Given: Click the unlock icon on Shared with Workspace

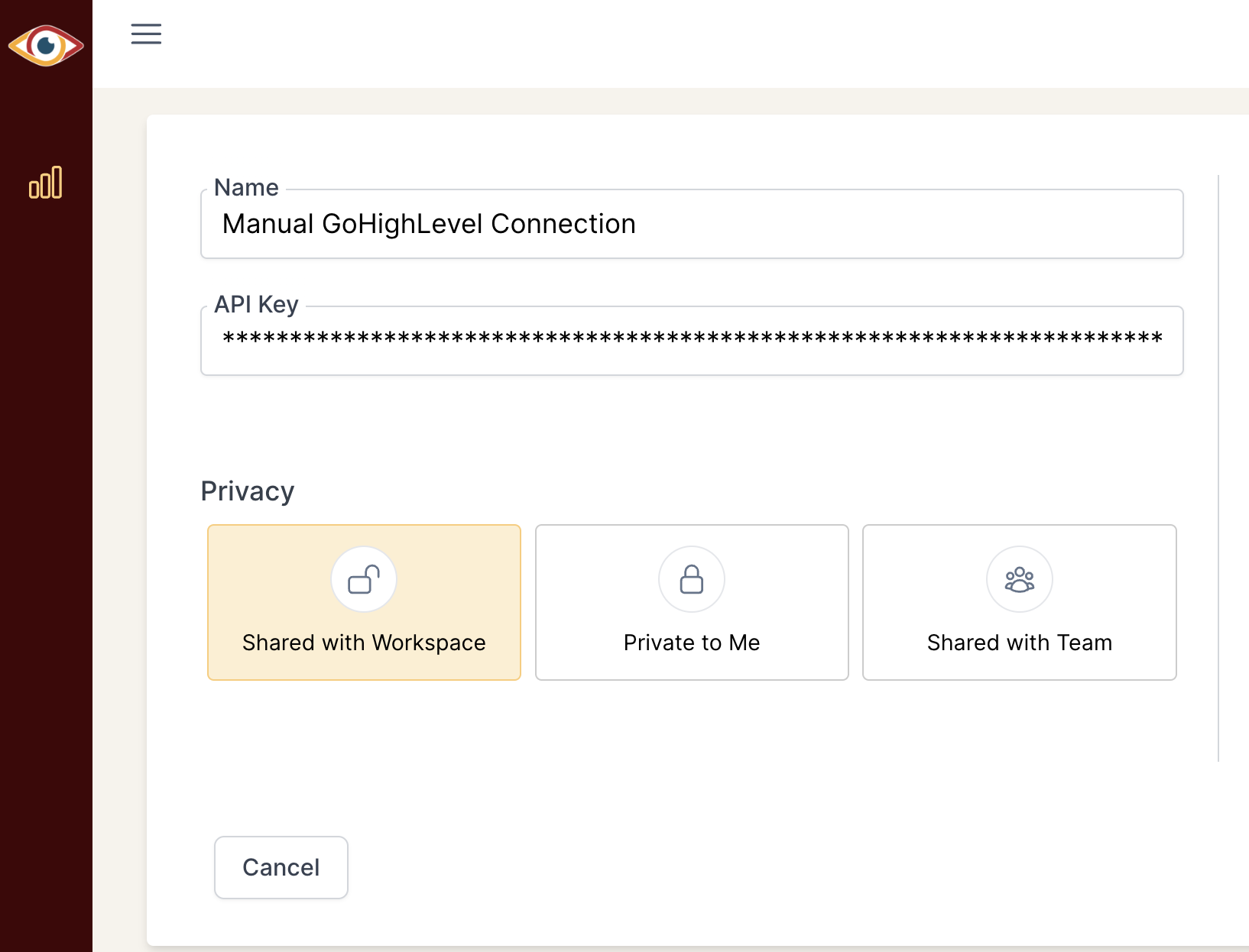Looking at the screenshot, I should point(364,579).
